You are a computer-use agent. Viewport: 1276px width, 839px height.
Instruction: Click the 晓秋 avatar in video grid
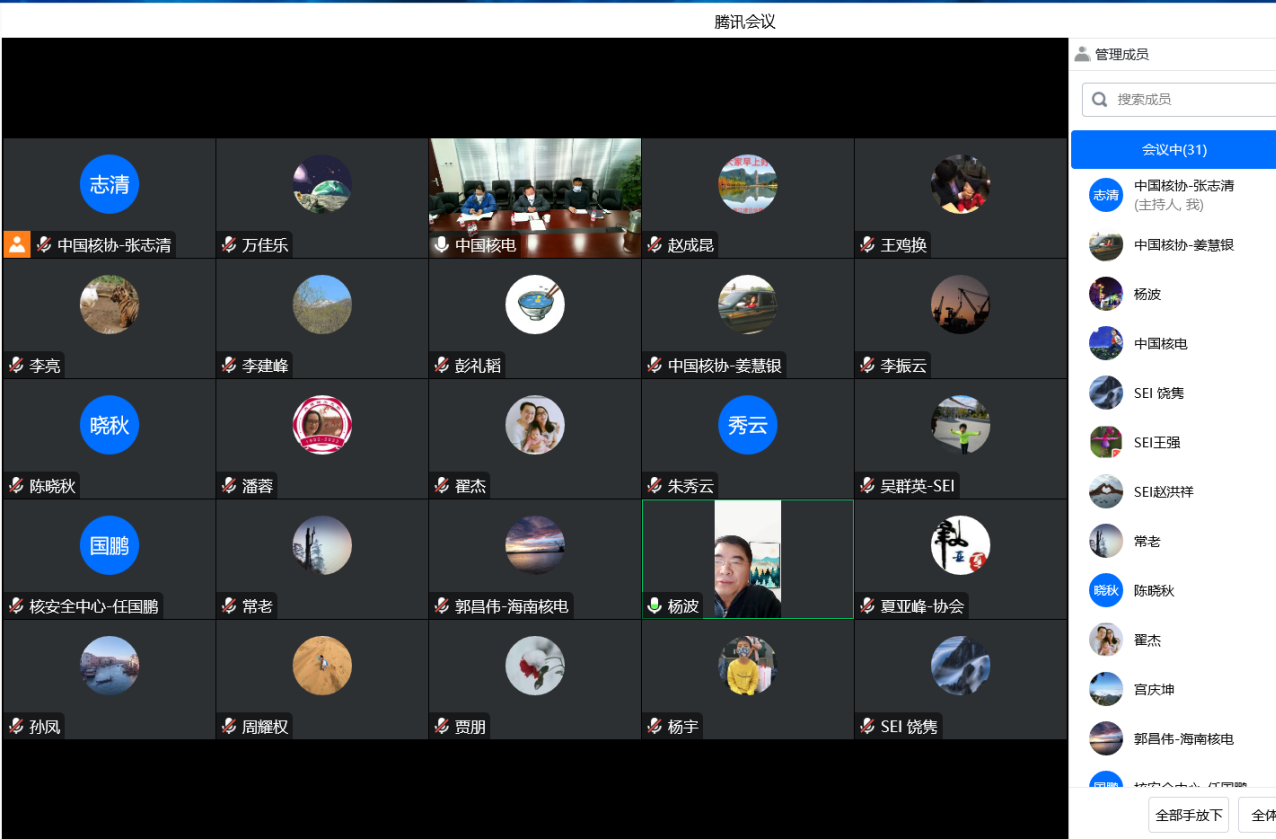click(109, 425)
